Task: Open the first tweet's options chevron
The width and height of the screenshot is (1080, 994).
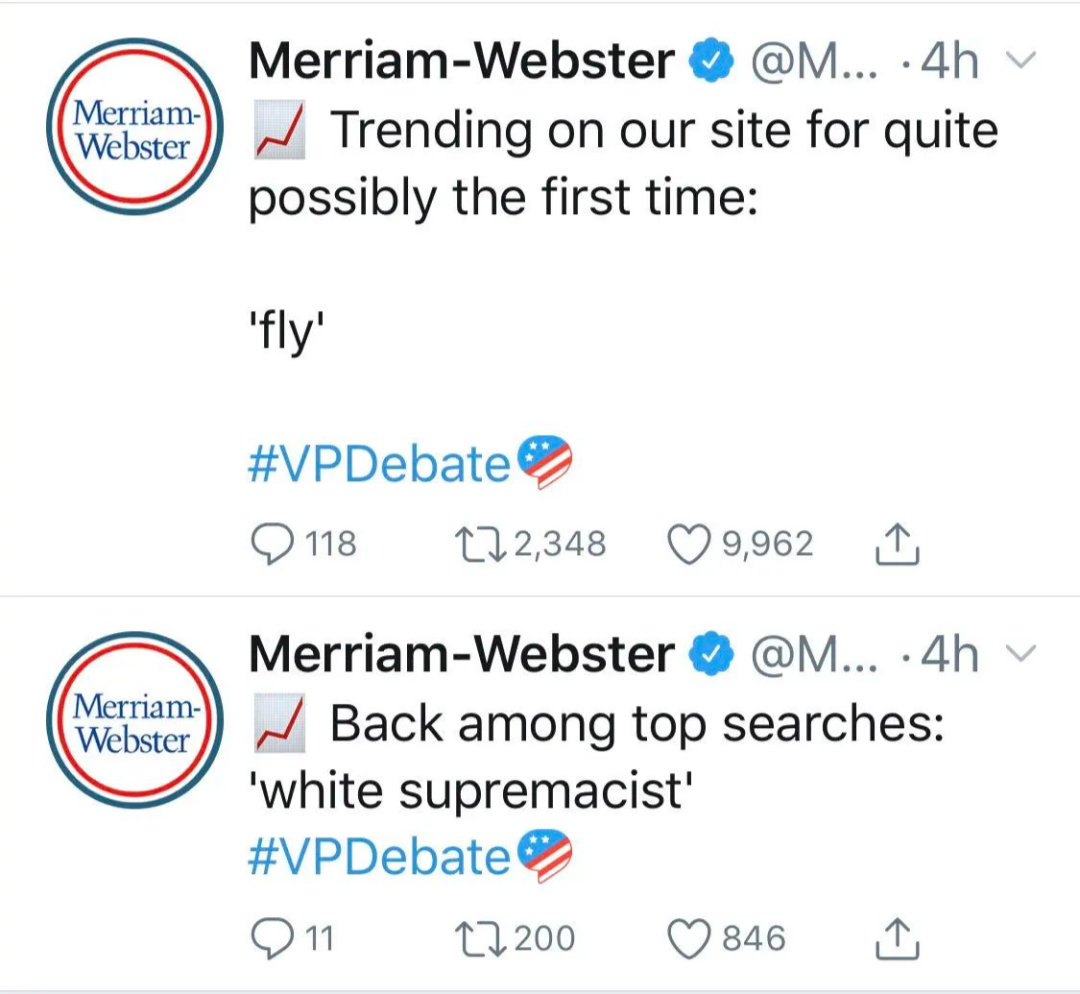Action: [x=1021, y=61]
